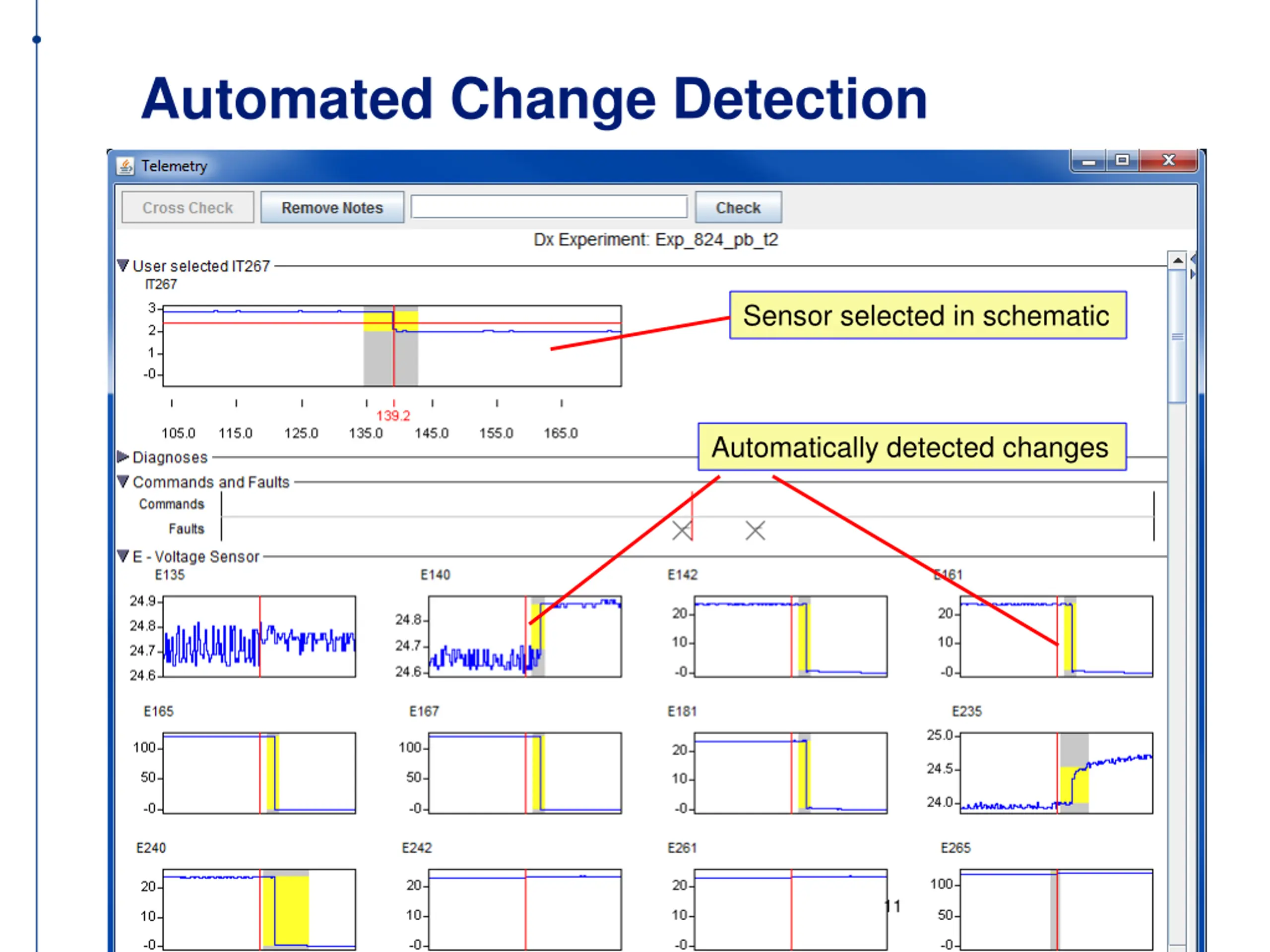Click the 135.0 time axis label
This screenshot has width=1270, height=952.
366,433
